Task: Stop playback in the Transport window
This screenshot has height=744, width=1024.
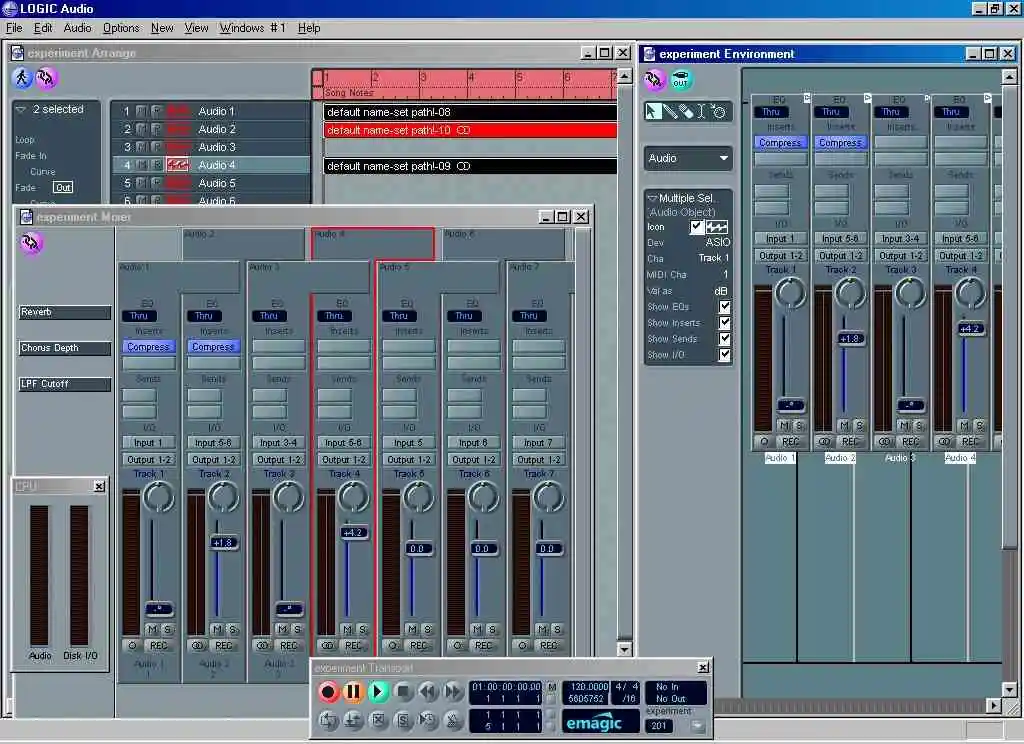Action: pyautogui.click(x=403, y=691)
